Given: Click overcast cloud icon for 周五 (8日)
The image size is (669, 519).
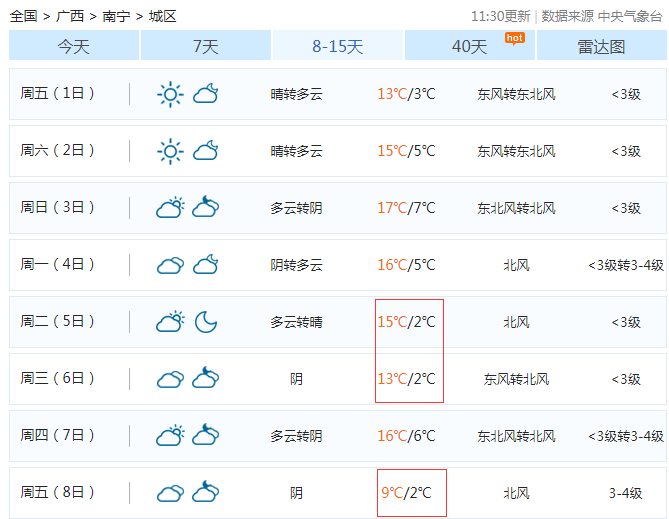Looking at the screenshot, I should (170, 493).
